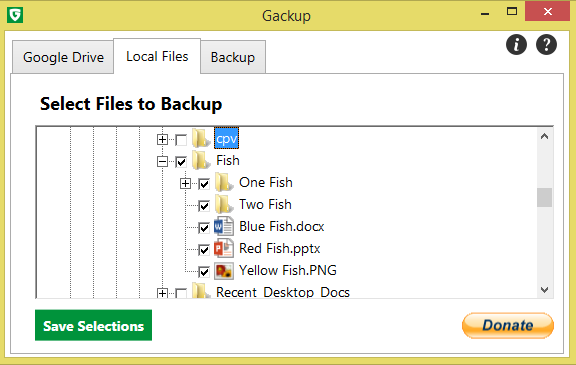The width and height of the screenshot is (576, 365).
Task: Click the Donate button
Action: [x=508, y=325]
